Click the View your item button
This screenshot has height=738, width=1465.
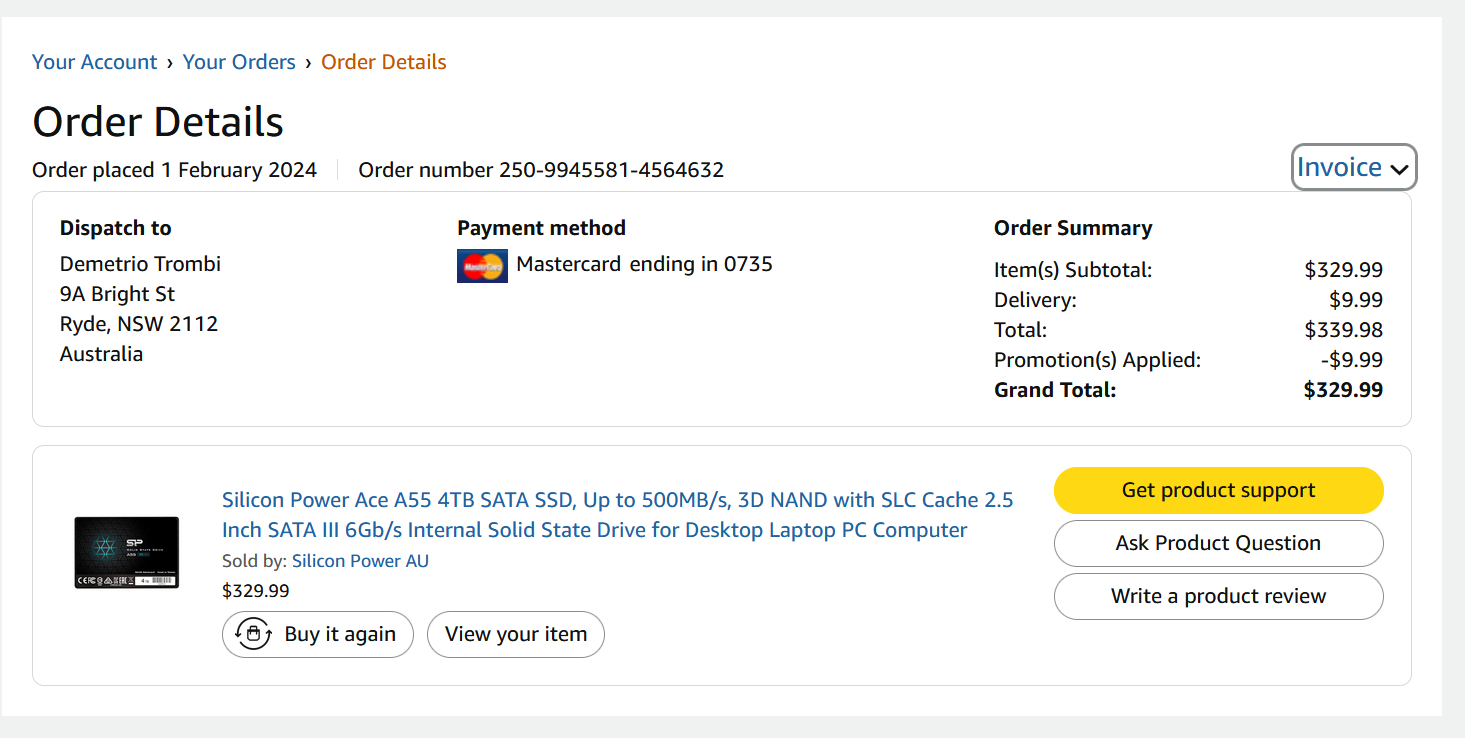pyautogui.click(x=515, y=634)
